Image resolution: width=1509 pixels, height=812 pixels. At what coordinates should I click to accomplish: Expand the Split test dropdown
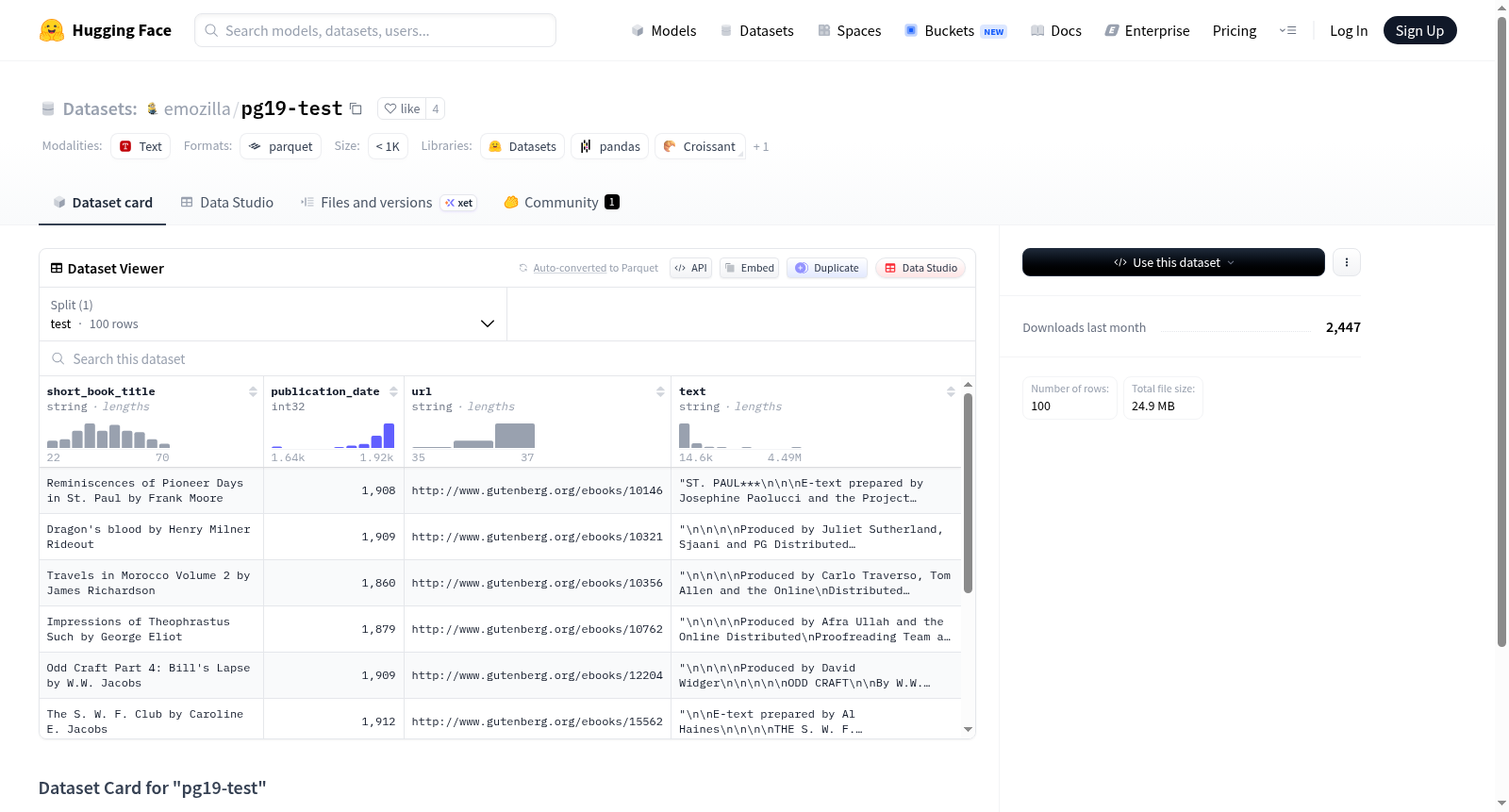(x=273, y=314)
